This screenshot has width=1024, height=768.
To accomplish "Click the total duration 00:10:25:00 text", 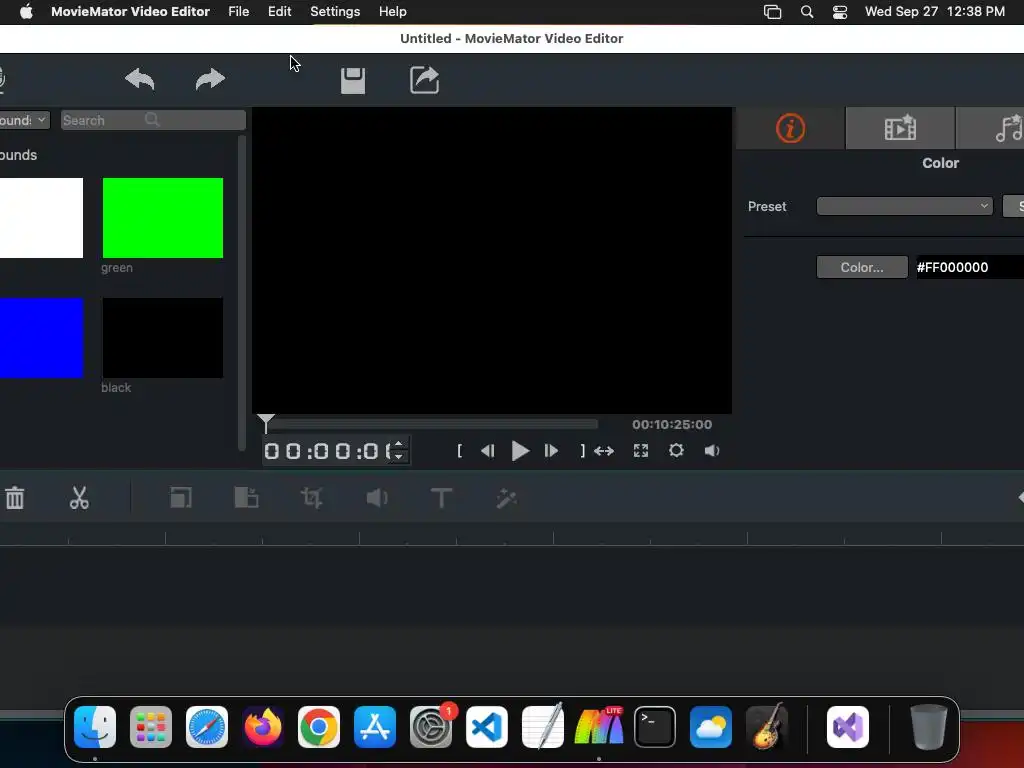I will click(672, 424).
